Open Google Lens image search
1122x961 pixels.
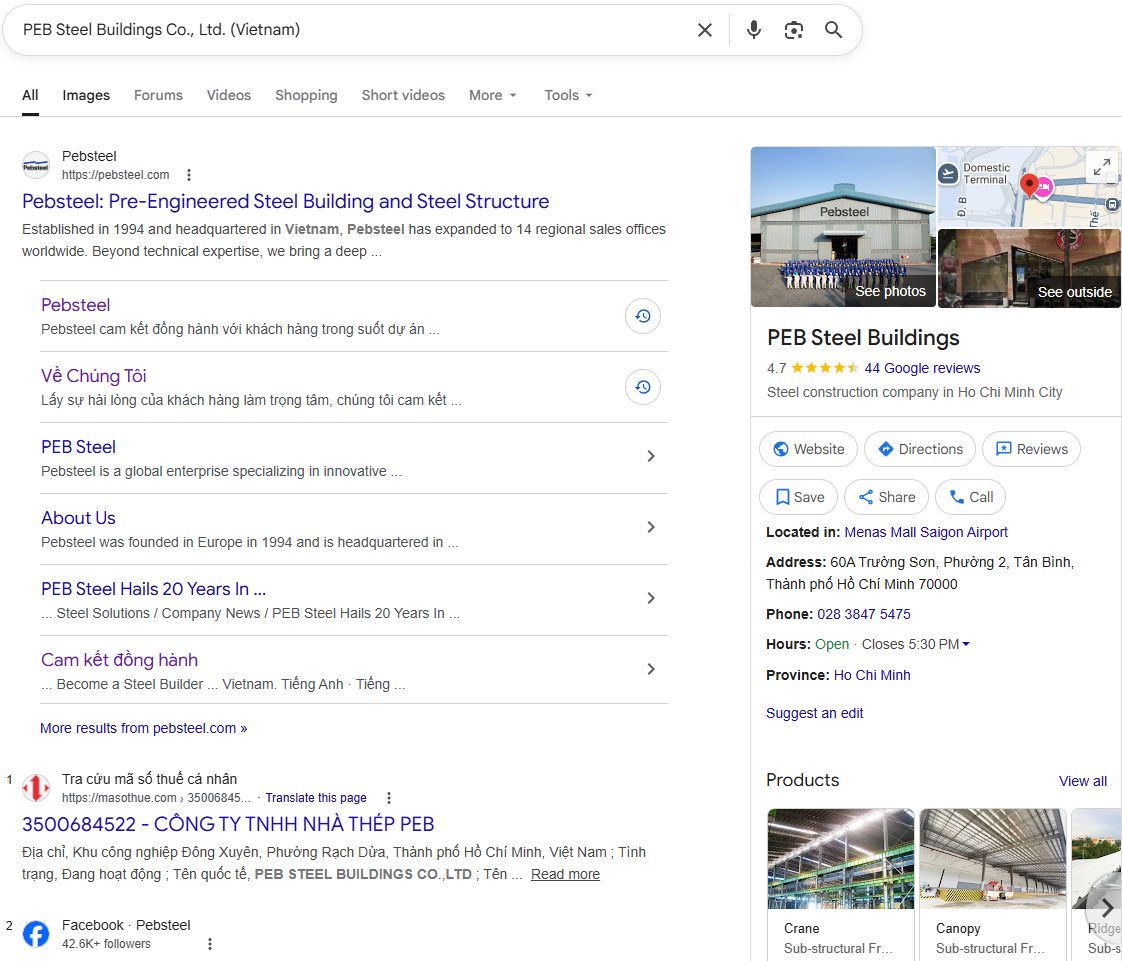pyautogui.click(x=794, y=30)
